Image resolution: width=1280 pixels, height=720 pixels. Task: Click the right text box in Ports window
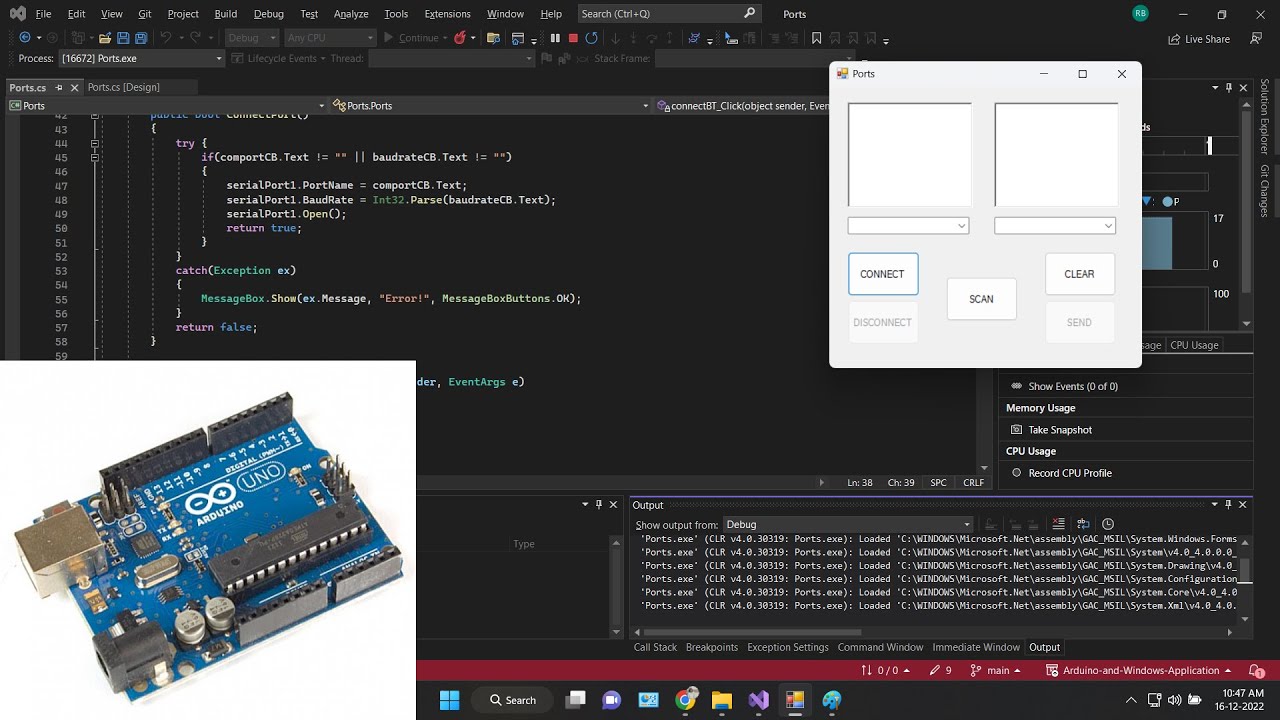pyautogui.click(x=1056, y=155)
